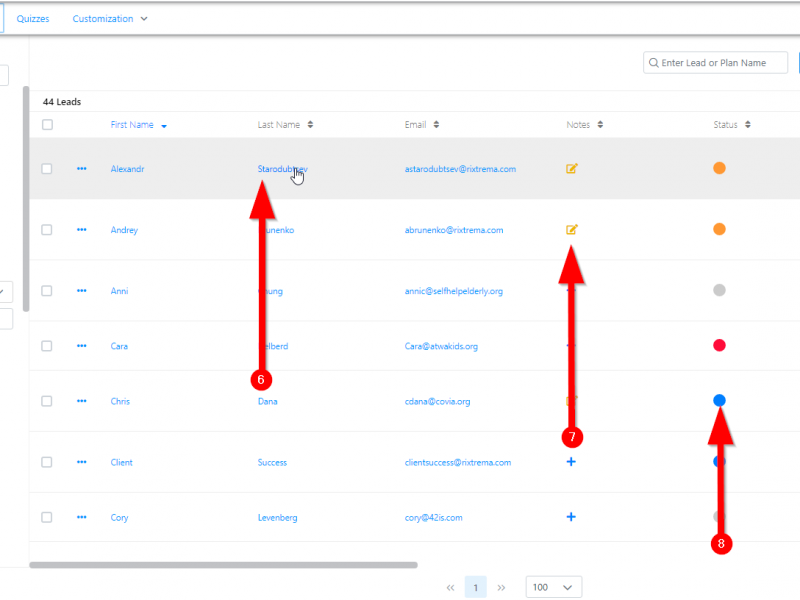Open three-dot menu for Alexandr row

pyautogui.click(x=82, y=169)
